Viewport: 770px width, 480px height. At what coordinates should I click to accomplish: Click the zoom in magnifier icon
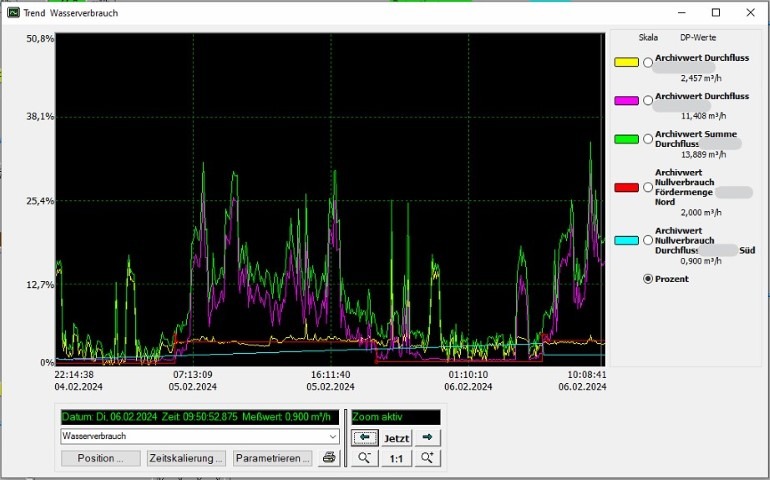coord(427,458)
